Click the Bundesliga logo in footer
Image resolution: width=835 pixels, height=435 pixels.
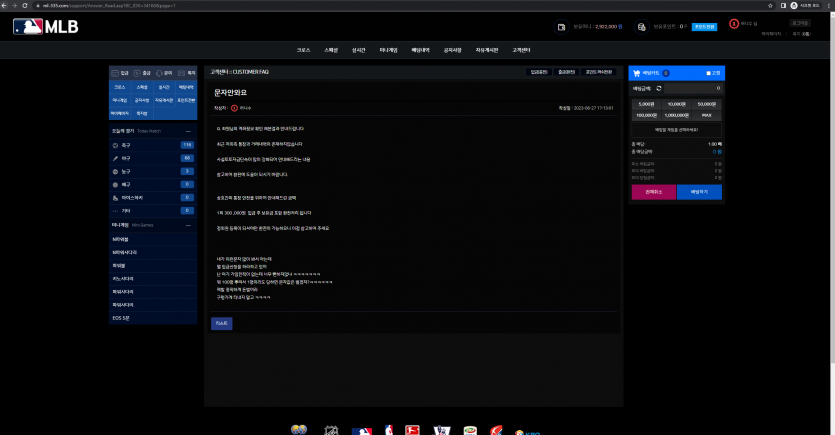click(412, 430)
